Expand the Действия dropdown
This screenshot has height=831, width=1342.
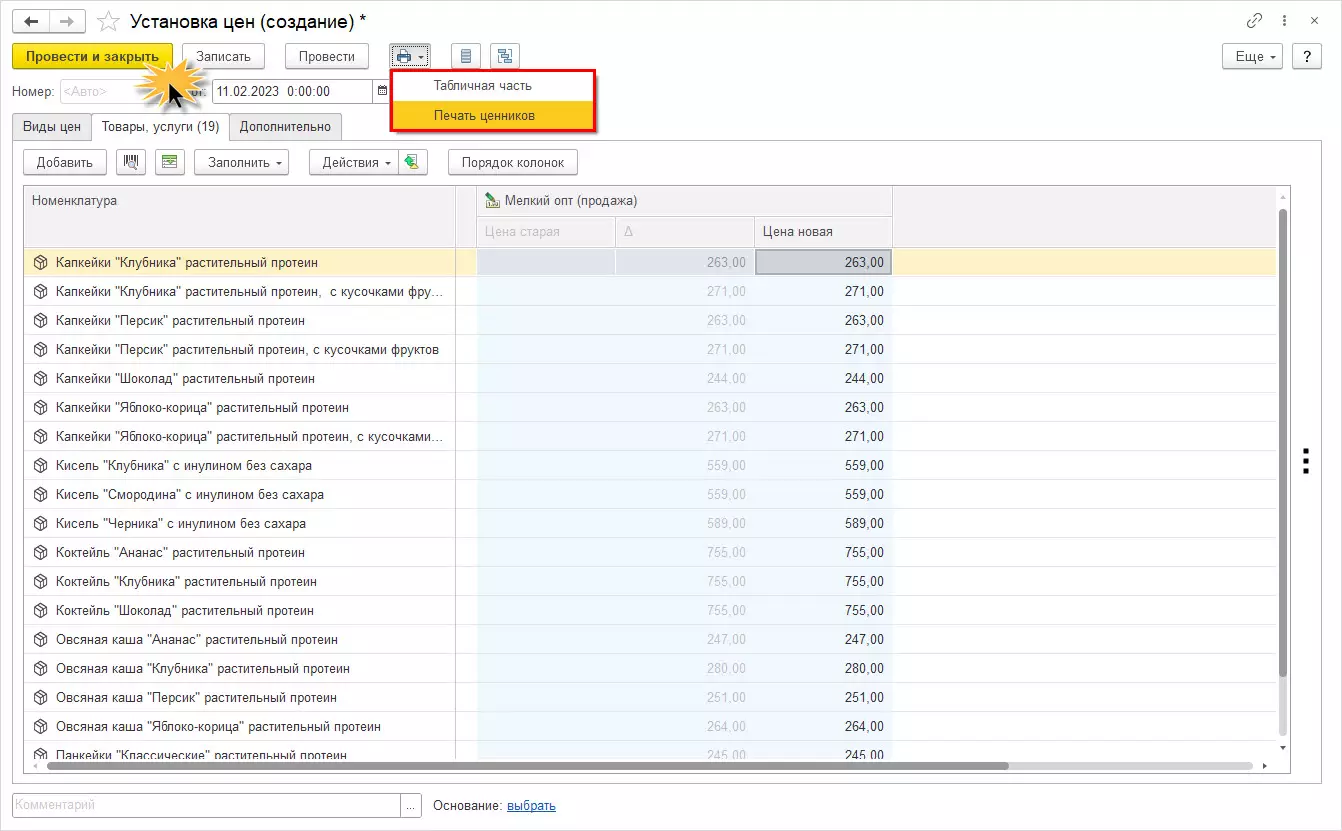pyautogui.click(x=354, y=162)
